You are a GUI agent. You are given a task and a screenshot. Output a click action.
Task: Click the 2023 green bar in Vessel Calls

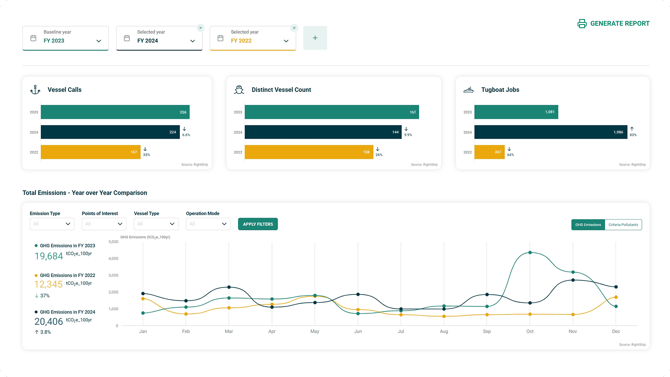115,112
